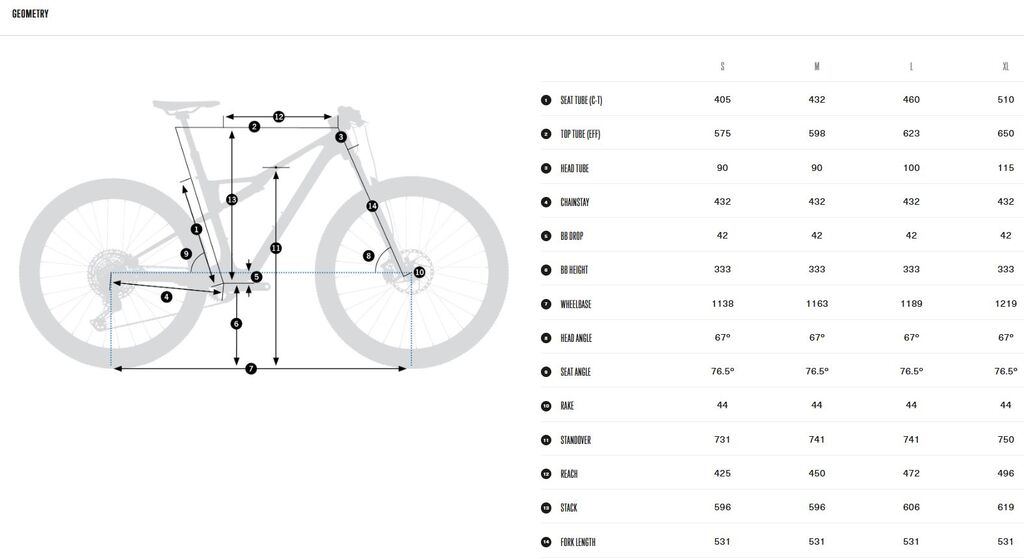Click number 7 bullet beside Wheelbase row
This screenshot has height=559, width=1024.
point(546,304)
